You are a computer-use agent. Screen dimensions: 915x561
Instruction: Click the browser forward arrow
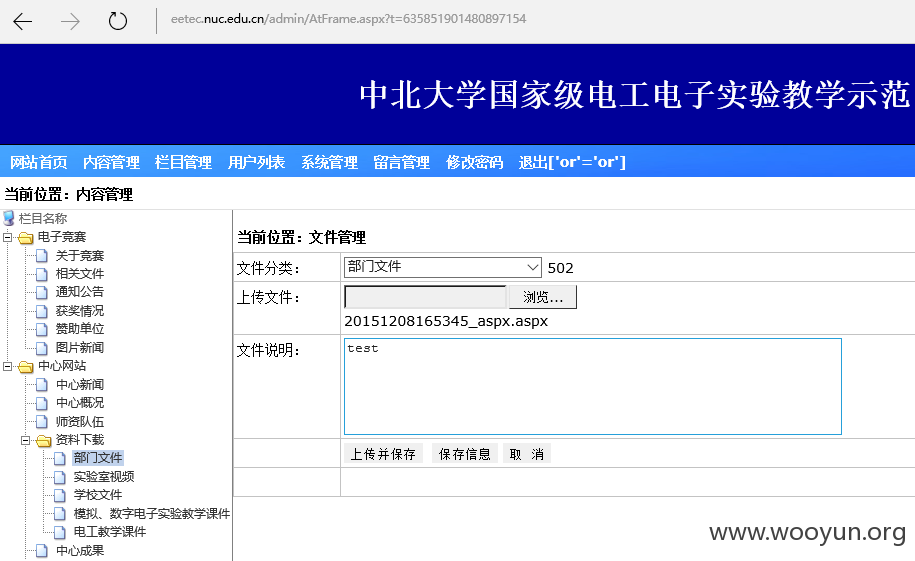pos(71,22)
